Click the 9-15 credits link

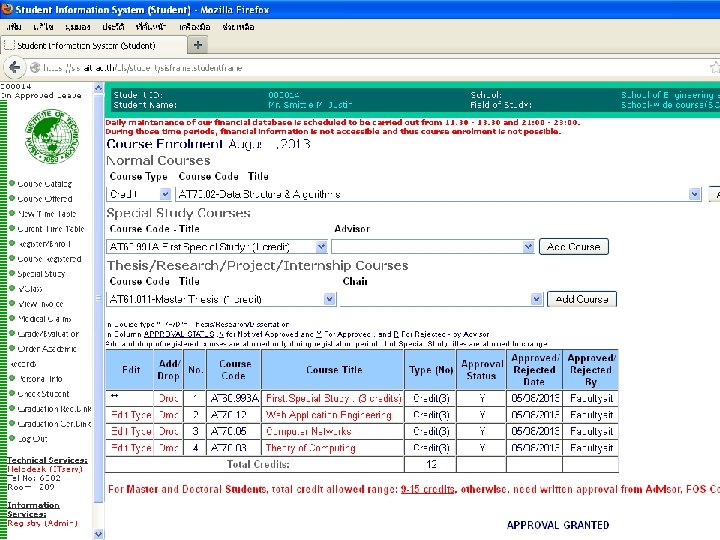(x=428, y=489)
